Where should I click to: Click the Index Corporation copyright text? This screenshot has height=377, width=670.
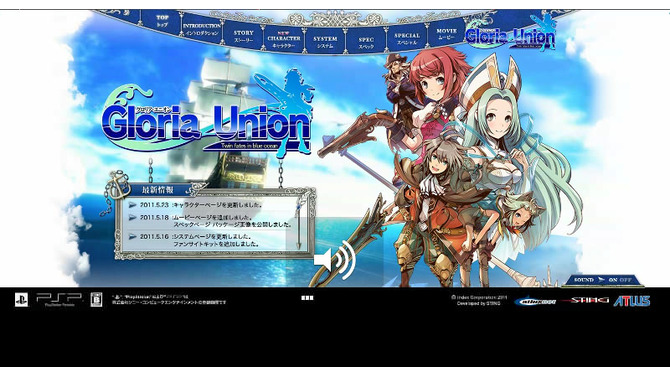coord(479,300)
